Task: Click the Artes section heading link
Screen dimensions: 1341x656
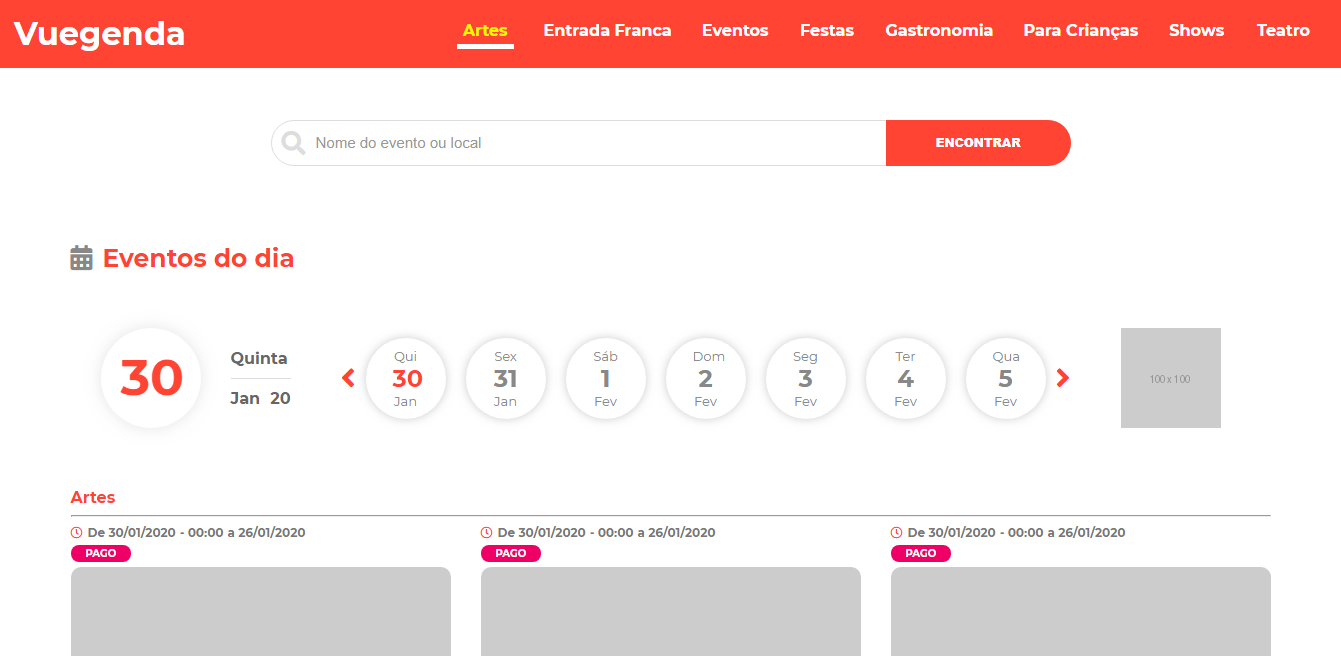Action: point(93,497)
